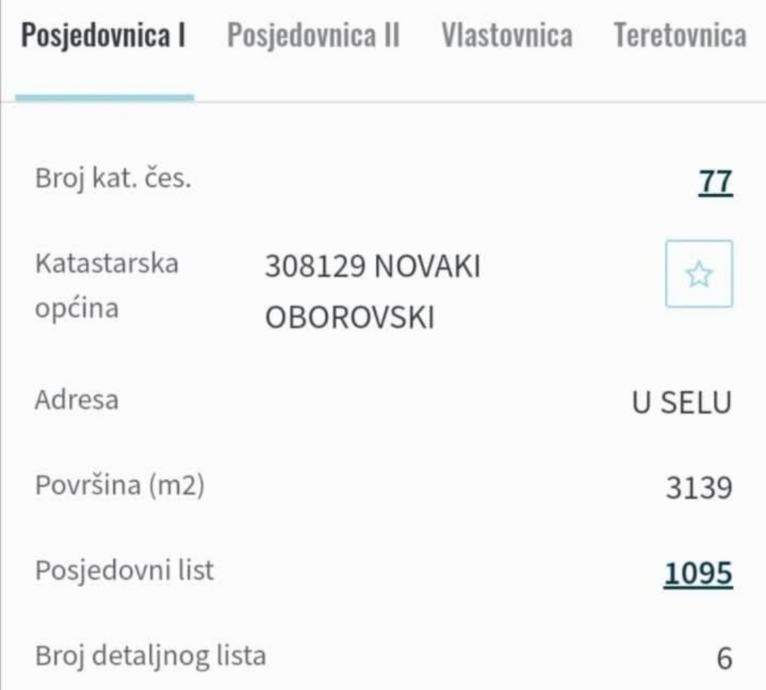Click the word općina in the label
This screenshot has height=690, width=766.
(77, 307)
